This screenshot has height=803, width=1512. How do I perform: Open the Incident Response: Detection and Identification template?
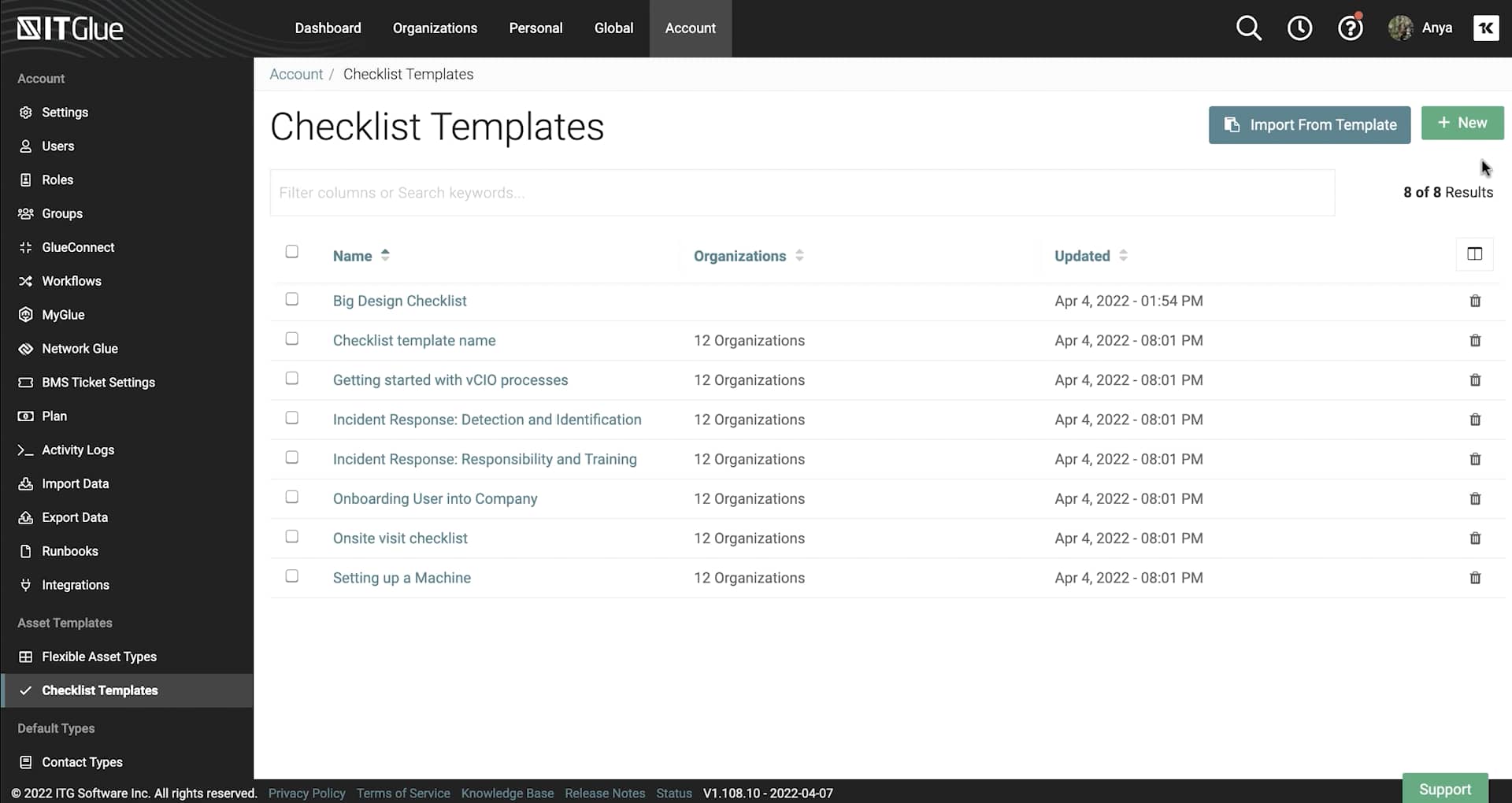point(487,419)
